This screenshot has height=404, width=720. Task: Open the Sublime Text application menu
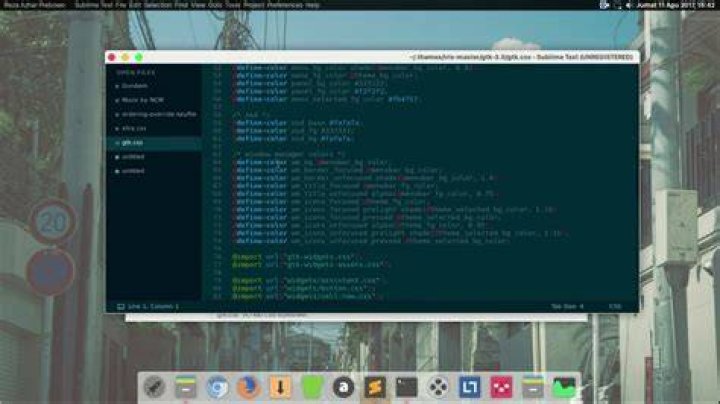[x=94, y=5]
